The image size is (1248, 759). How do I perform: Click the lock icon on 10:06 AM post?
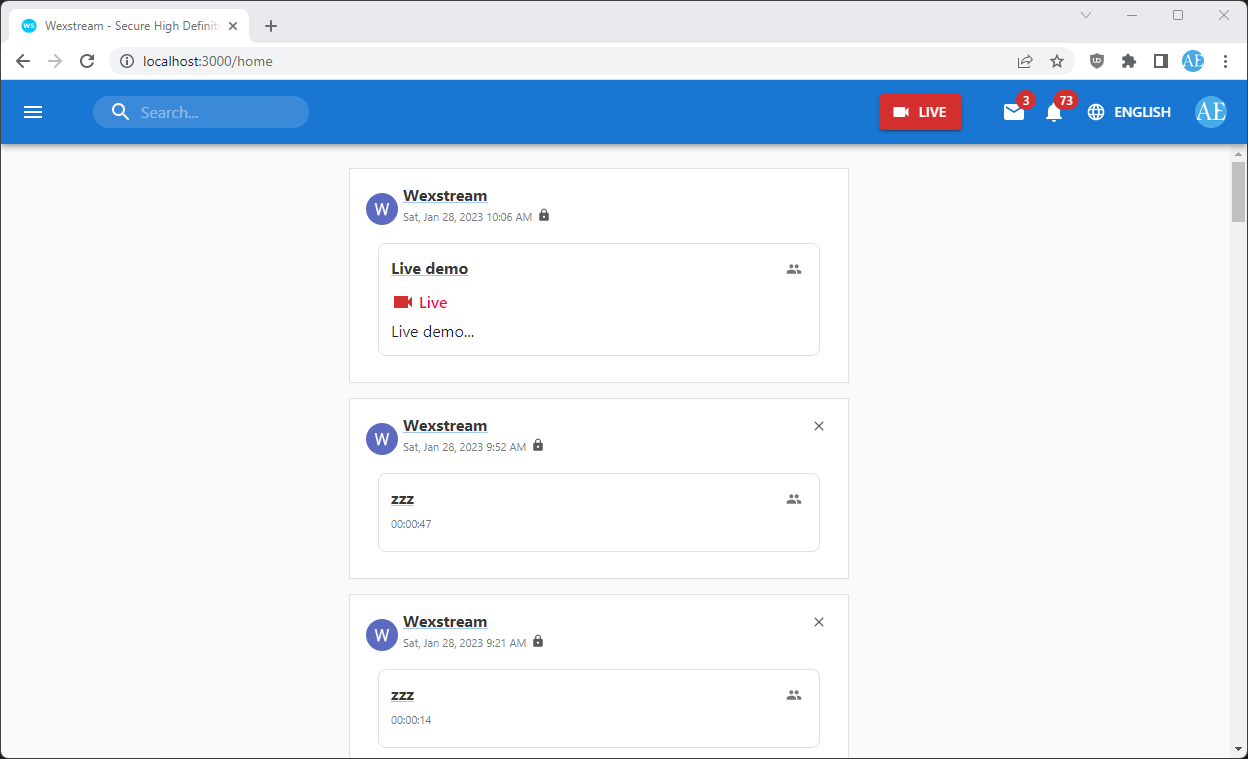544,215
